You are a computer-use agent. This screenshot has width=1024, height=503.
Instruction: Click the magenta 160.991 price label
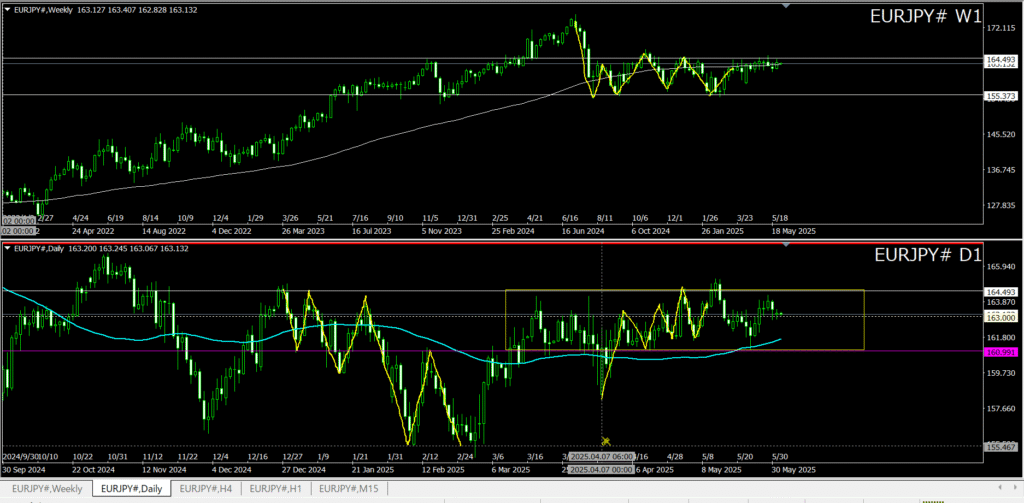click(1000, 353)
